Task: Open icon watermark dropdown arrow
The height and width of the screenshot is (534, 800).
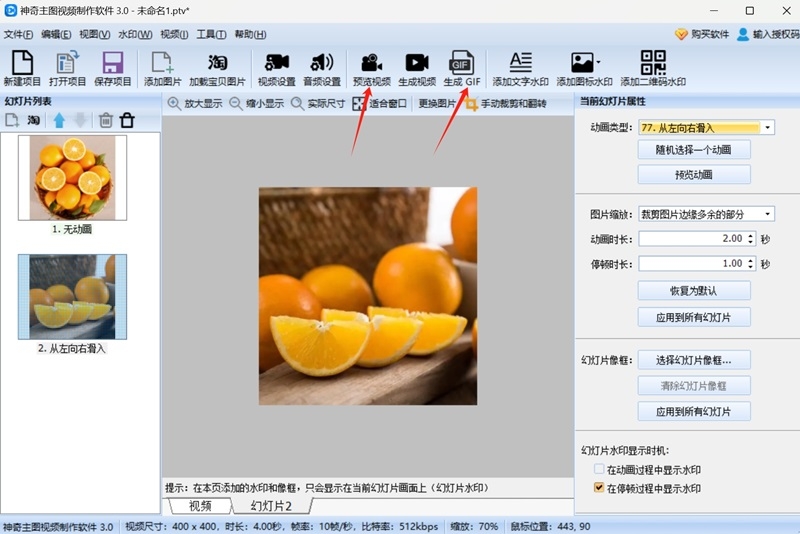Action: [598, 62]
